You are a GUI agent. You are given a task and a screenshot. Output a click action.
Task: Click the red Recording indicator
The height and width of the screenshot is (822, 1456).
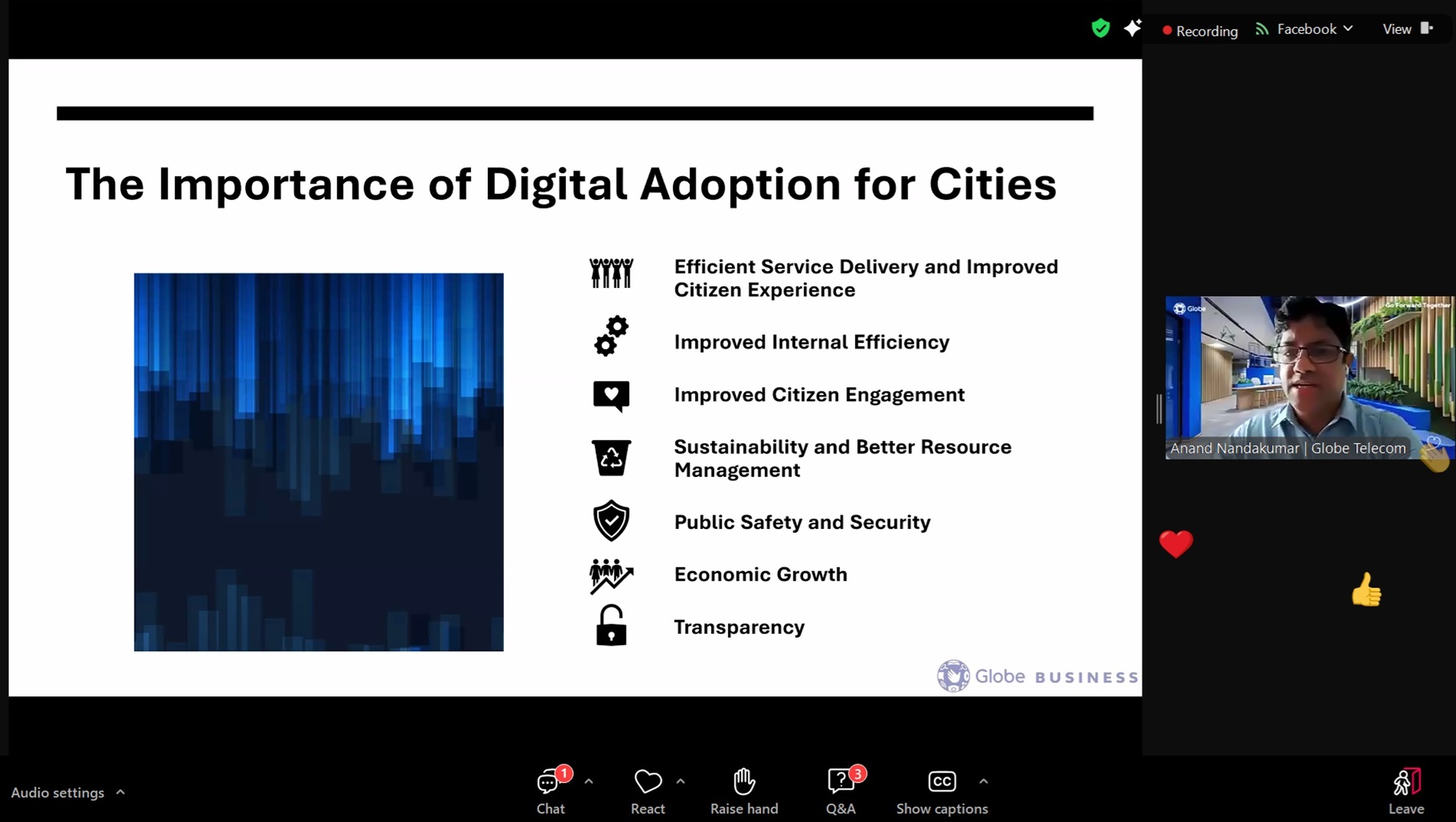pos(1200,31)
